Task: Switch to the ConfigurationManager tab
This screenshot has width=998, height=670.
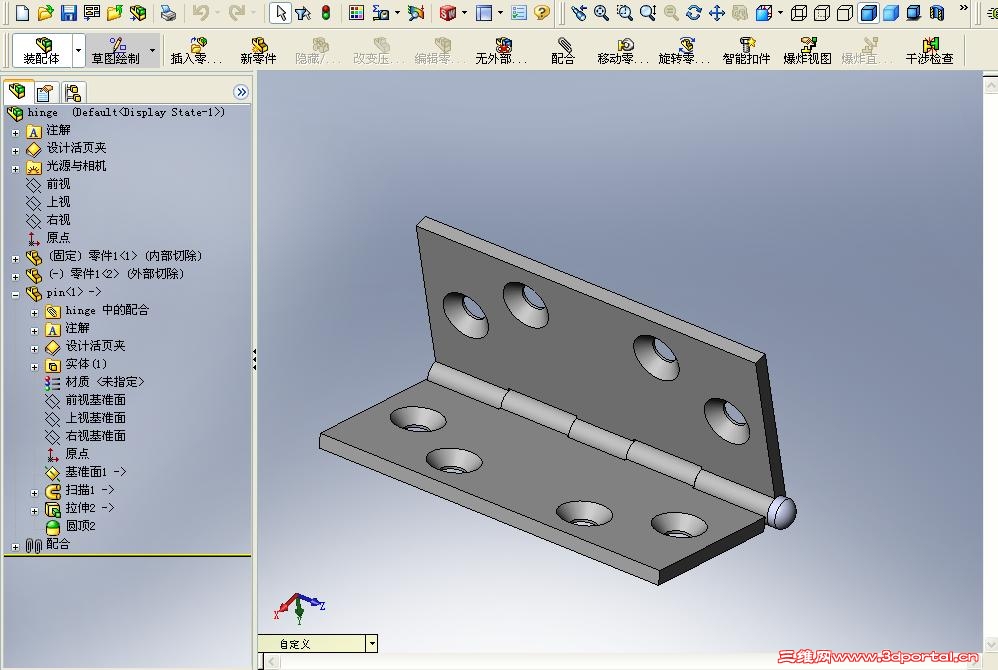Action: pyautogui.click(x=73, y=93)
